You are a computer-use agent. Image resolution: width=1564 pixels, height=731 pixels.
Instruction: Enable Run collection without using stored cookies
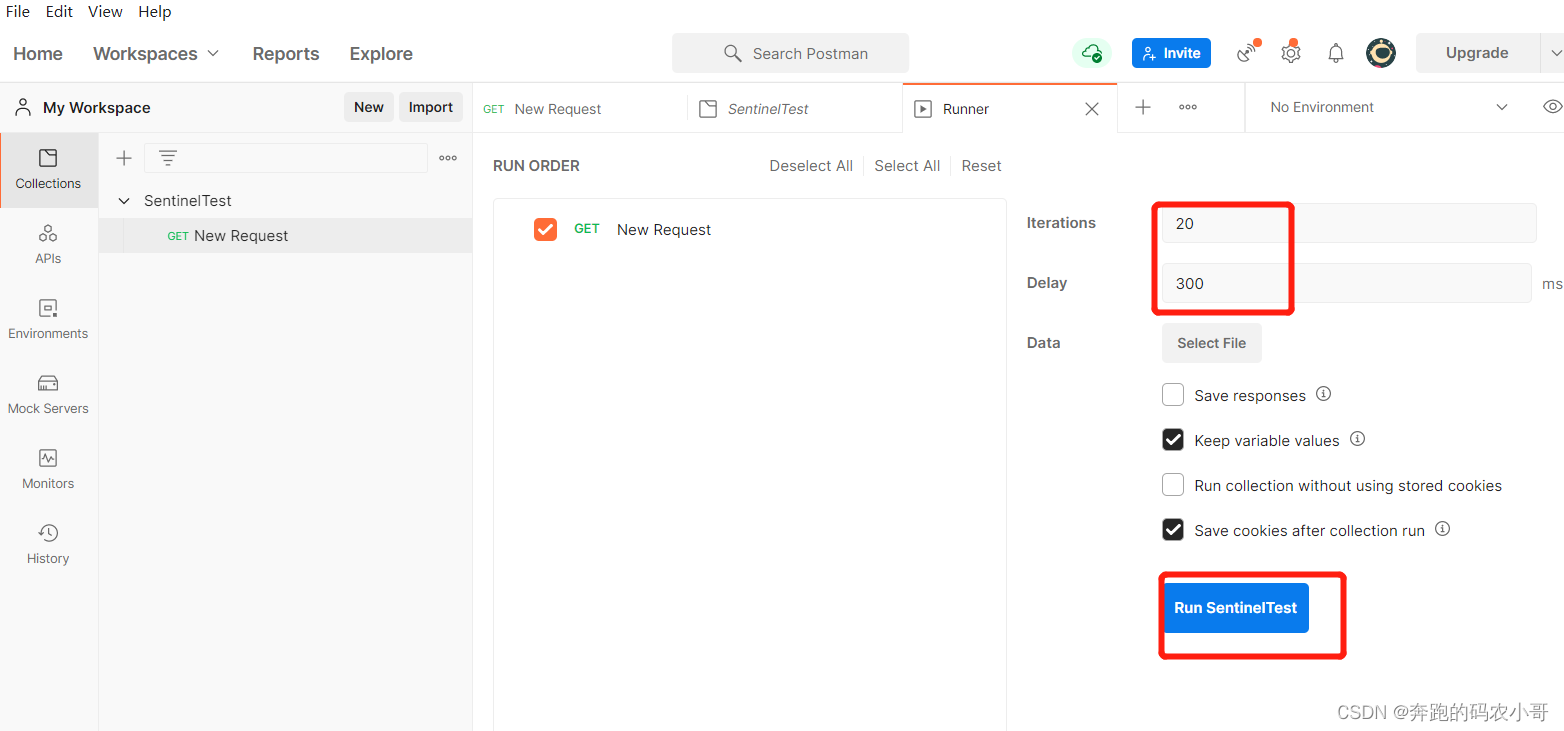(x=1173, y=485)
